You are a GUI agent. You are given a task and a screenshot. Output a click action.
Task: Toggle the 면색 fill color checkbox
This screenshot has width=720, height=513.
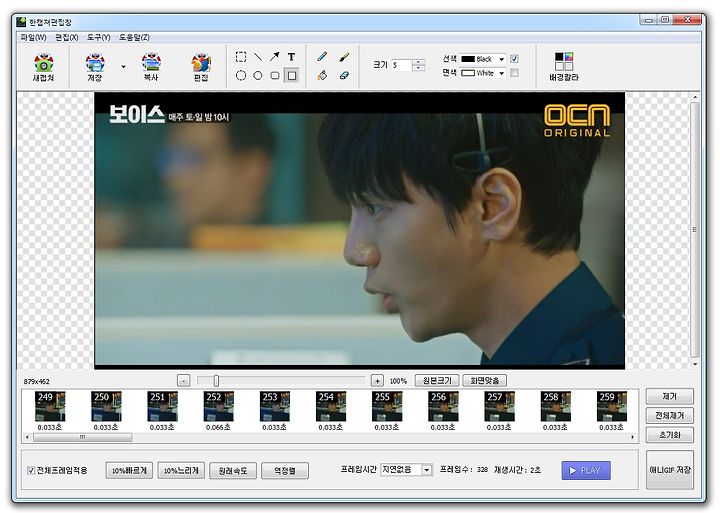click(x=514, y=73)
